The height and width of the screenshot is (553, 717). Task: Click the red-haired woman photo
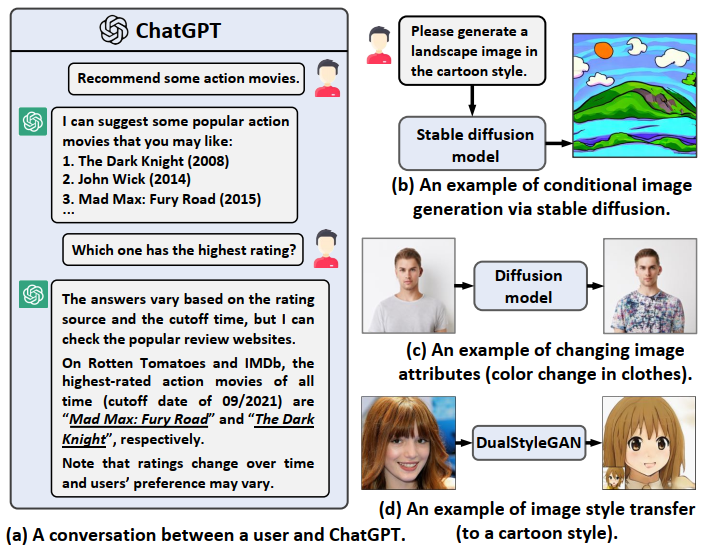click(x=408, y=443)
